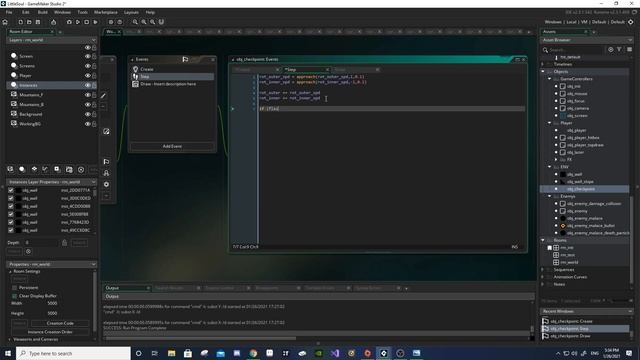Toggle the Persistent room checkbox
The height and width of the screenshot is (360, 640).
click(x=14, y=288)
